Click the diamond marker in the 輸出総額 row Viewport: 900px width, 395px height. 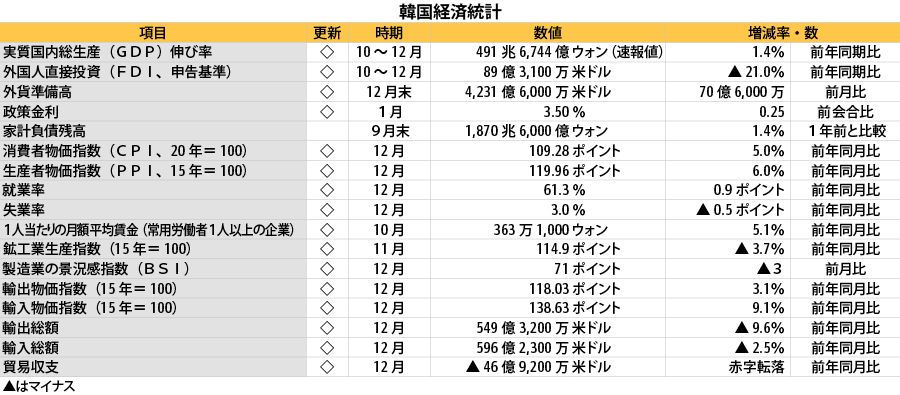327,328
